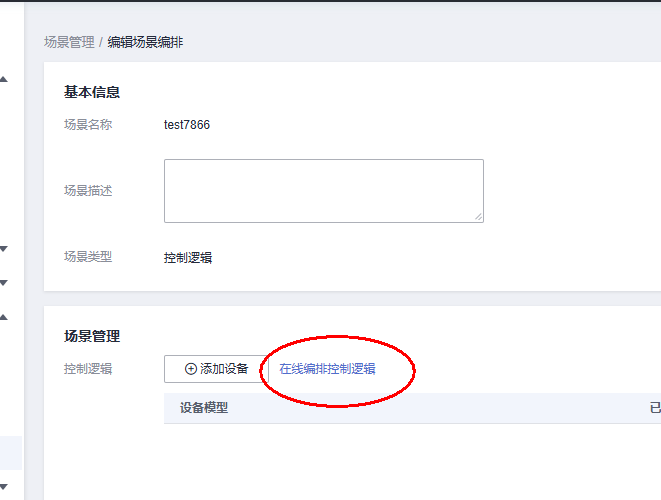The image size is (661, 500).
Task: Click the 添加设备 button
Action: tap(216, 369)
